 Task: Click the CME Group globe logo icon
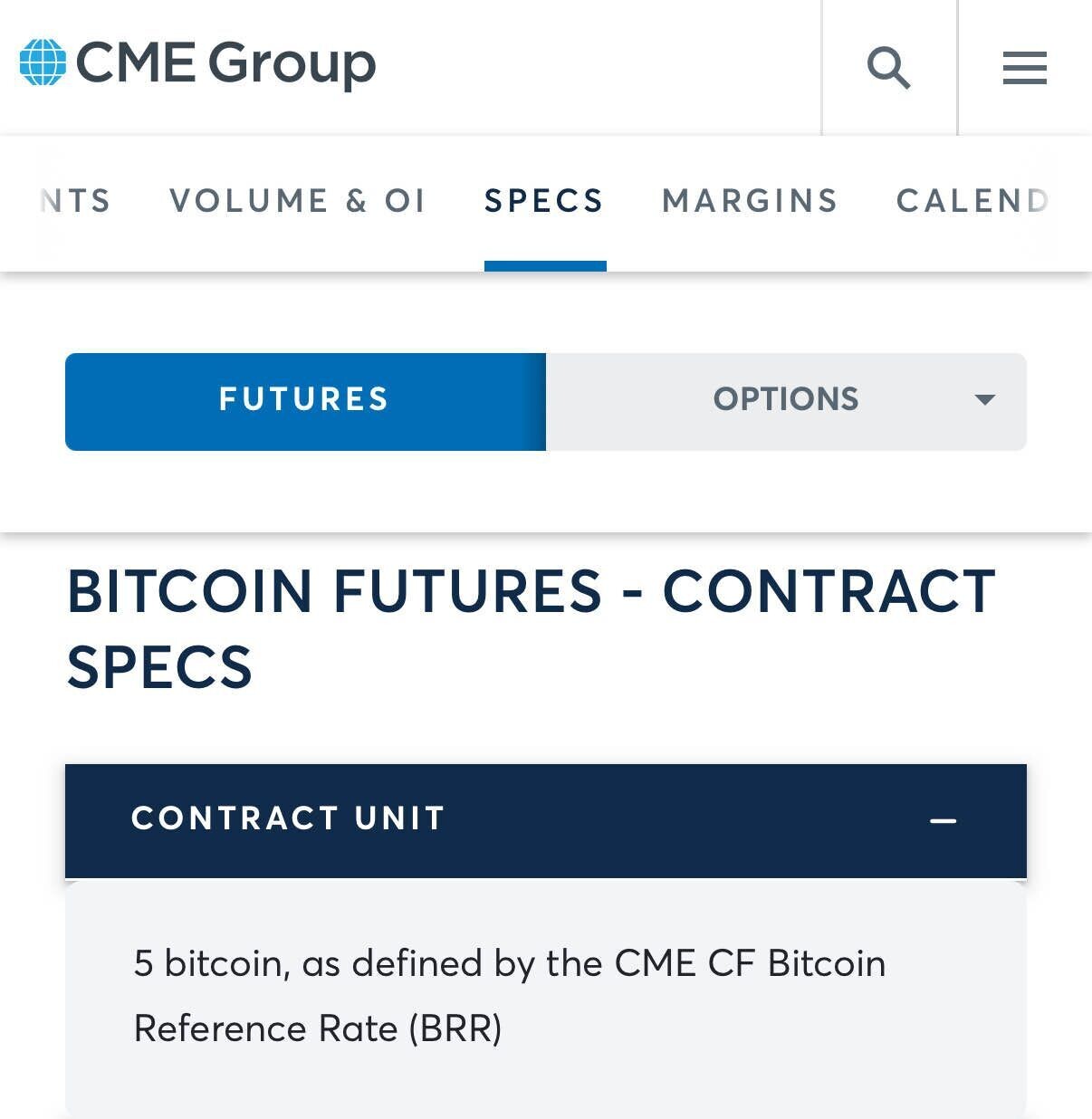click(43, 62)
